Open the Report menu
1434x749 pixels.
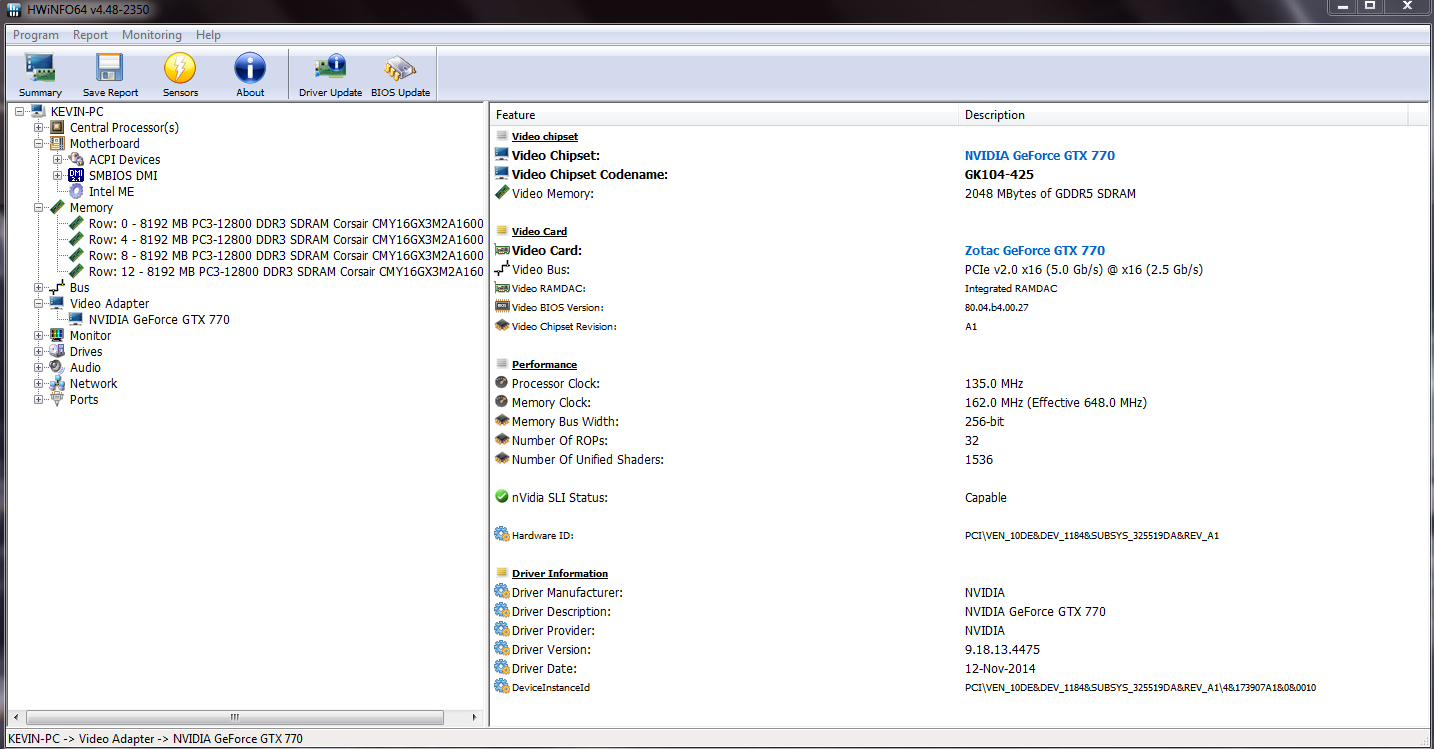(90, 35)
